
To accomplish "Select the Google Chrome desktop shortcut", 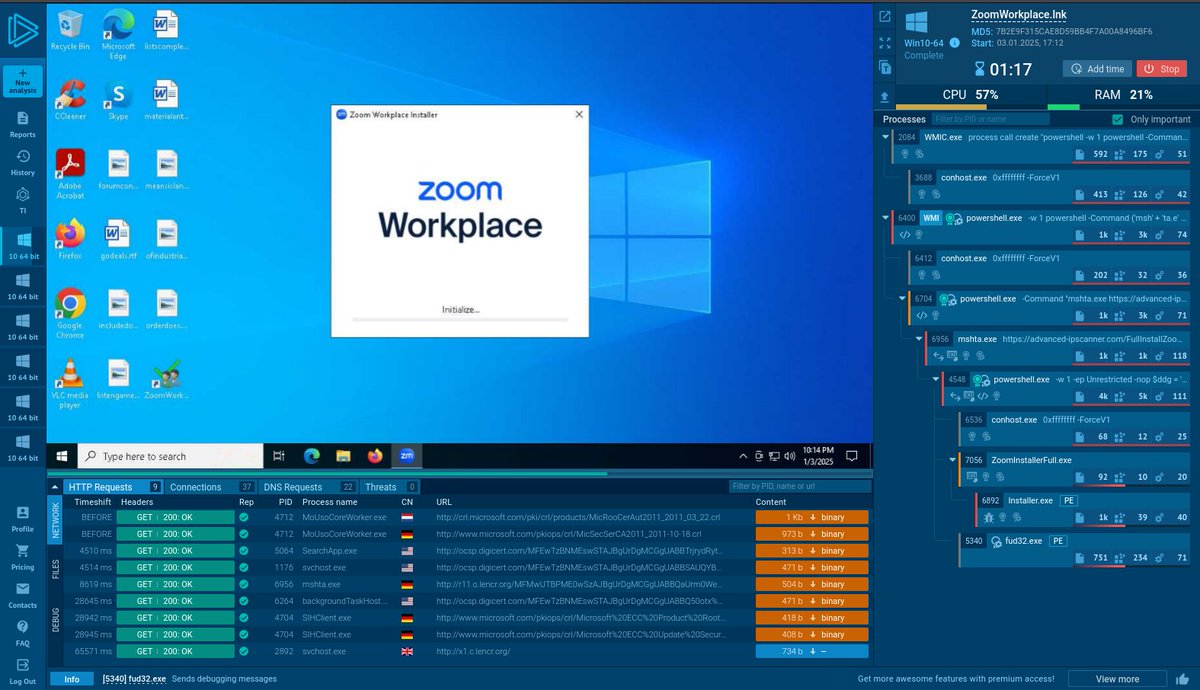I will click(x=70, y=313).
